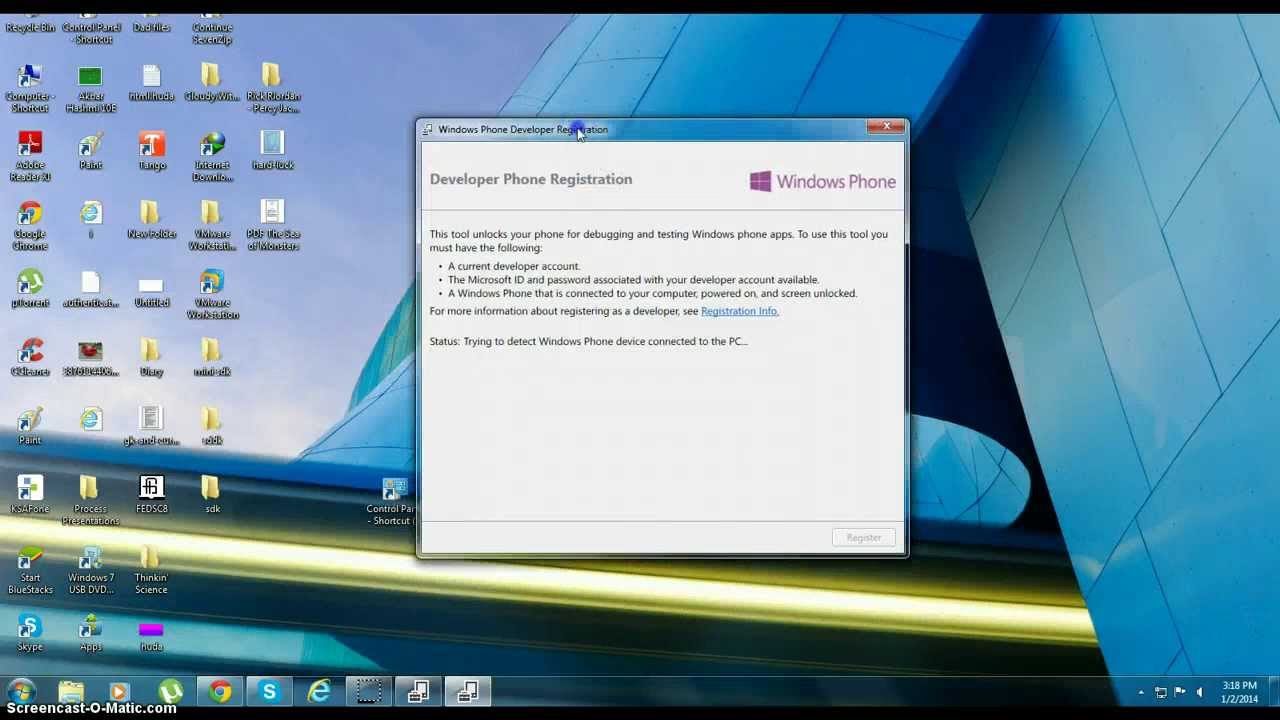Screen dimensions: 1280x720
Task: Select the Tango shortcut icon
Action: (151, 152)
